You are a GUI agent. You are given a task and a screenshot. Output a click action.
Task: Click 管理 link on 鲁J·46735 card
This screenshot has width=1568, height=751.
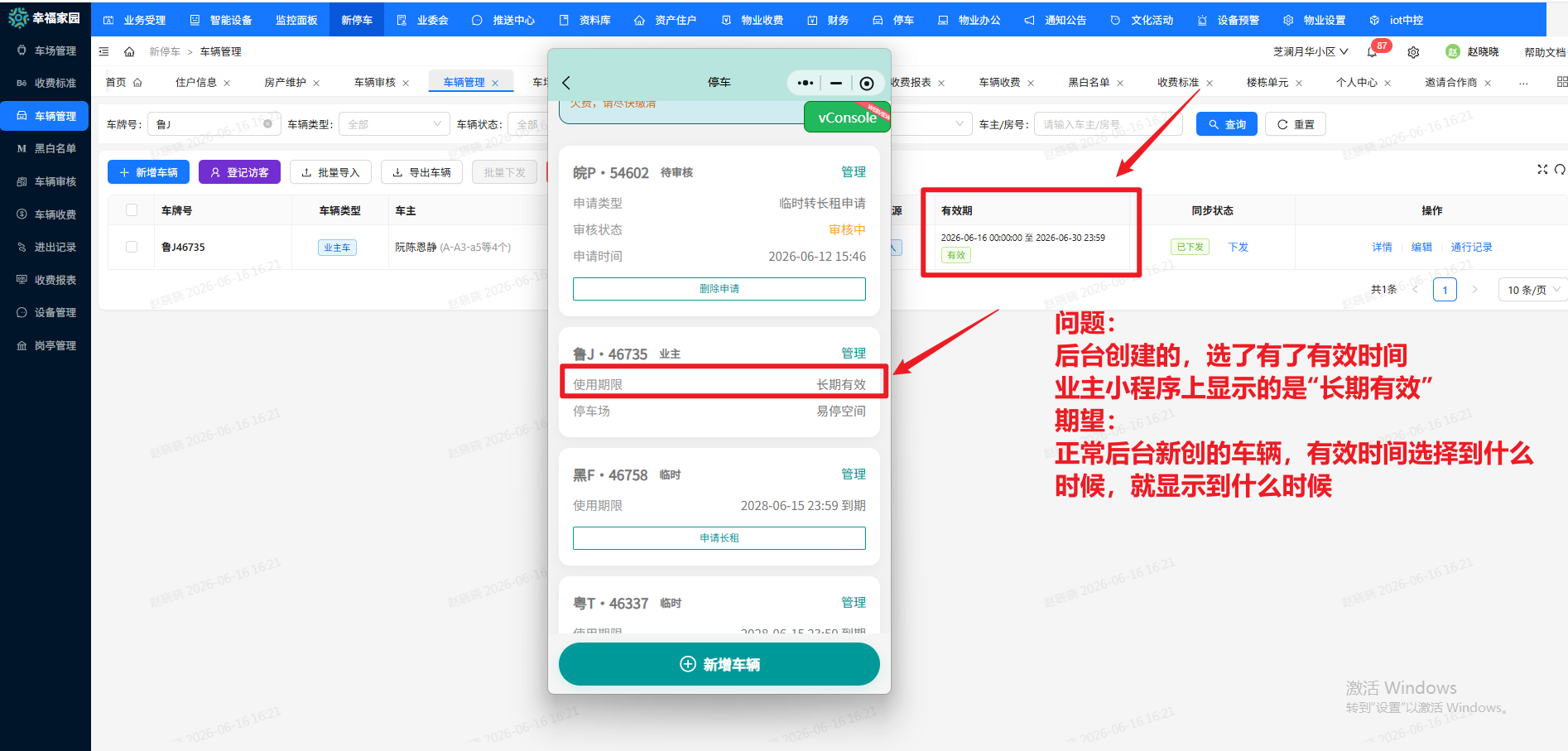pyautogui.click(x=854, y=354)
